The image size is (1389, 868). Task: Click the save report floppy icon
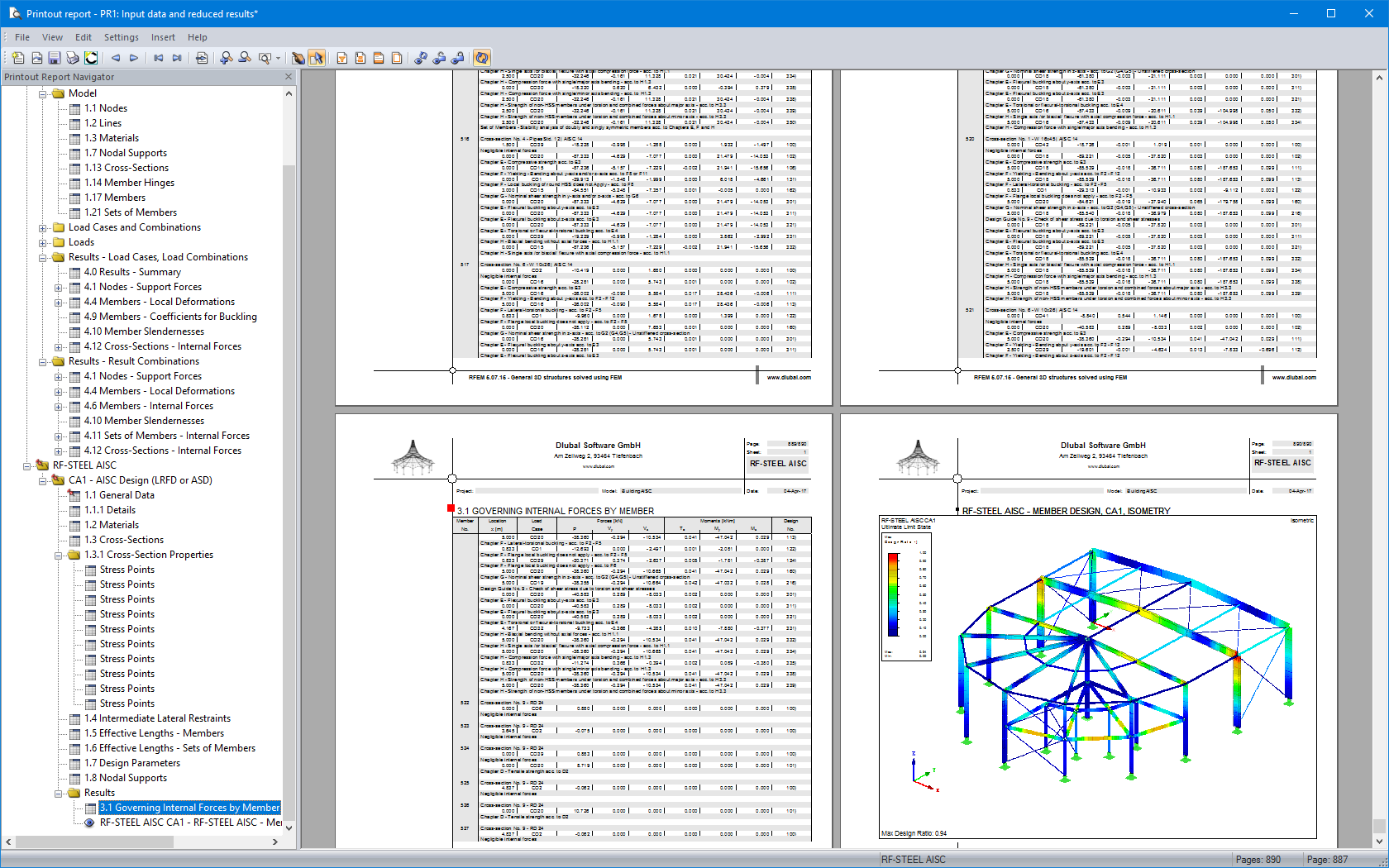coord(55,58)
